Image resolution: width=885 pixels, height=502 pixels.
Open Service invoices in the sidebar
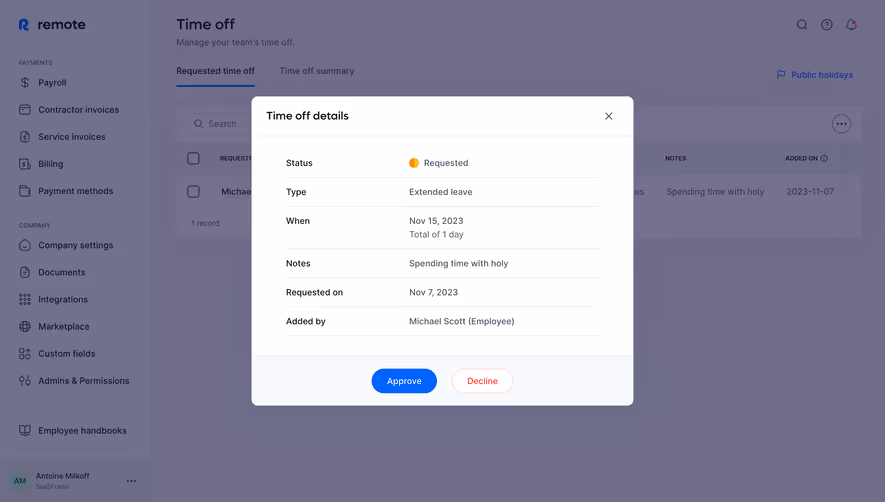point(72,137)
